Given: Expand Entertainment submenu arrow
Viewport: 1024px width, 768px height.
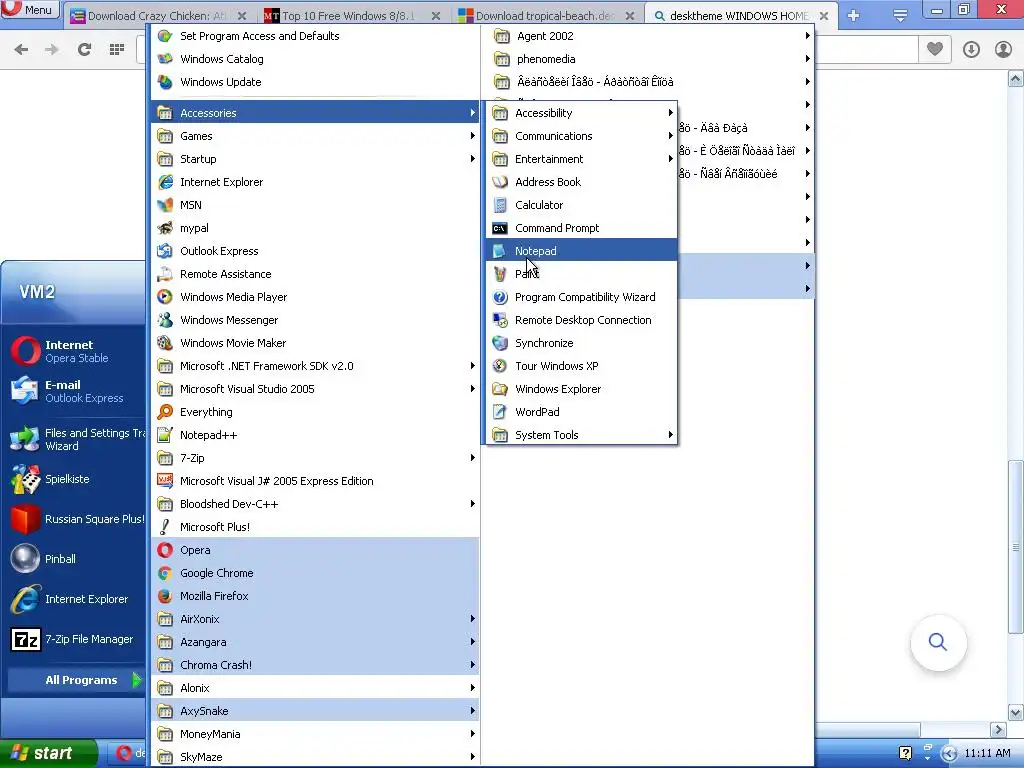Looking at the screenshot, I should tap(670, 159).
